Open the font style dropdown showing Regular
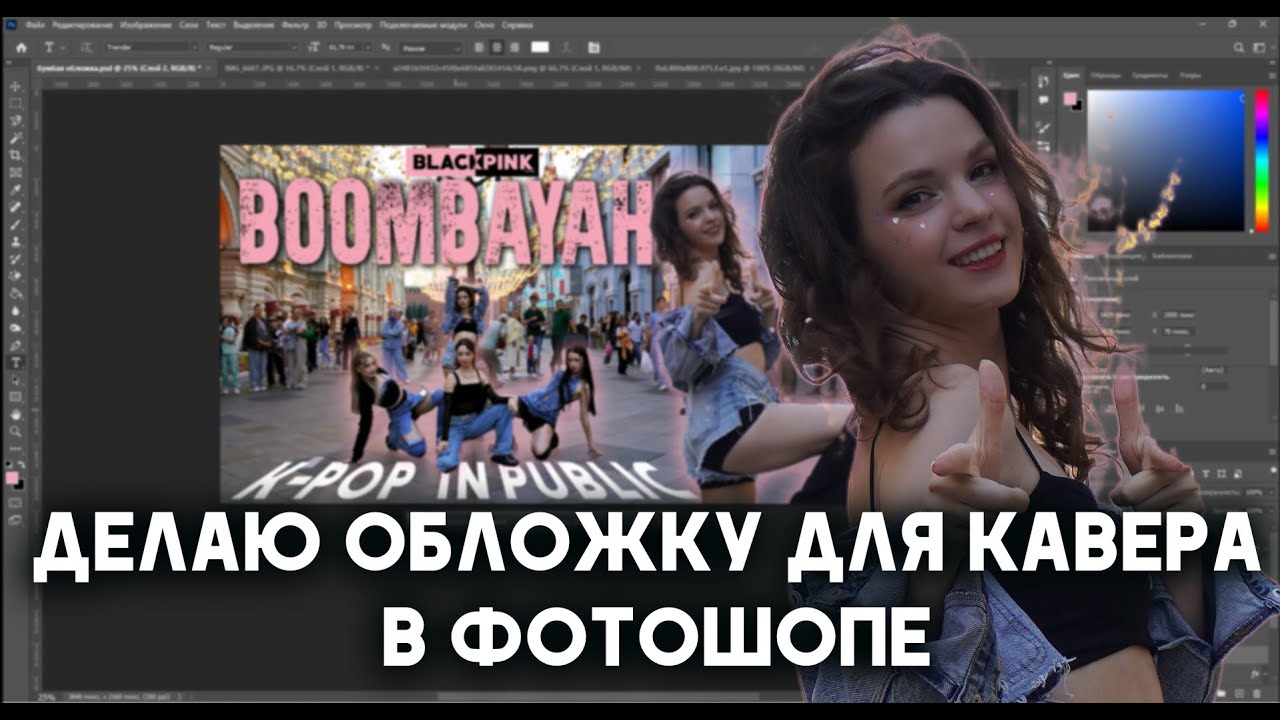 point(252,47)
